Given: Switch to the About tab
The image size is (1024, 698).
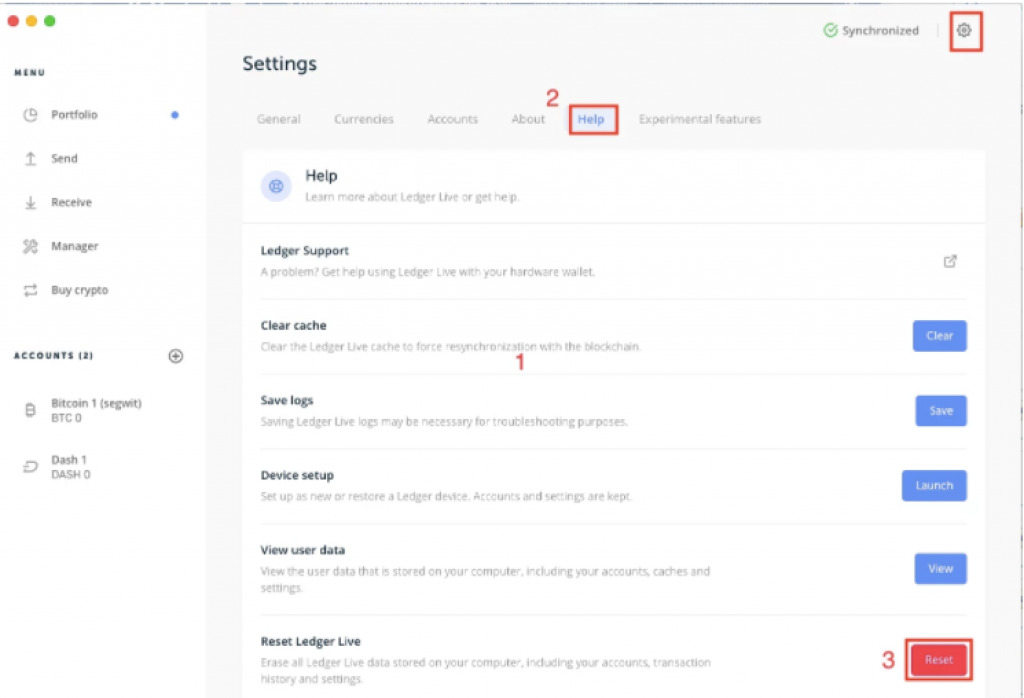Looking at the screenshot, I should (x=528, y=119).
